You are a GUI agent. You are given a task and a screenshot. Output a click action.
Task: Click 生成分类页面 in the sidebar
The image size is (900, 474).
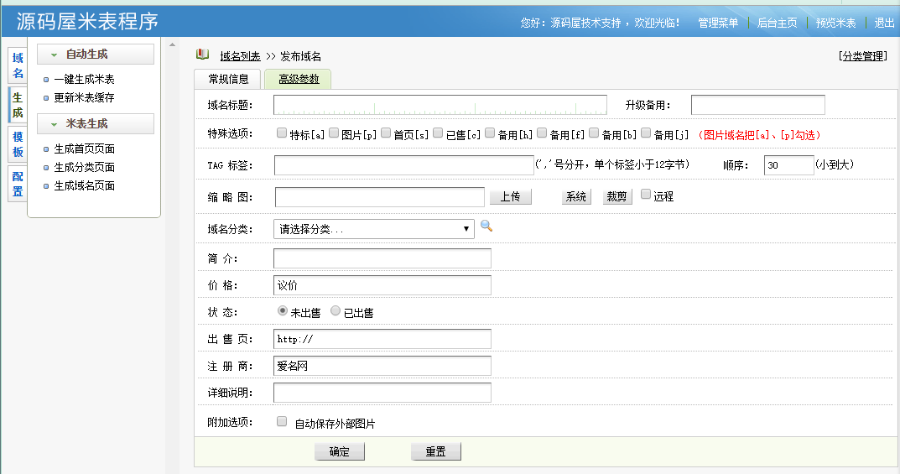coord(84,168)
